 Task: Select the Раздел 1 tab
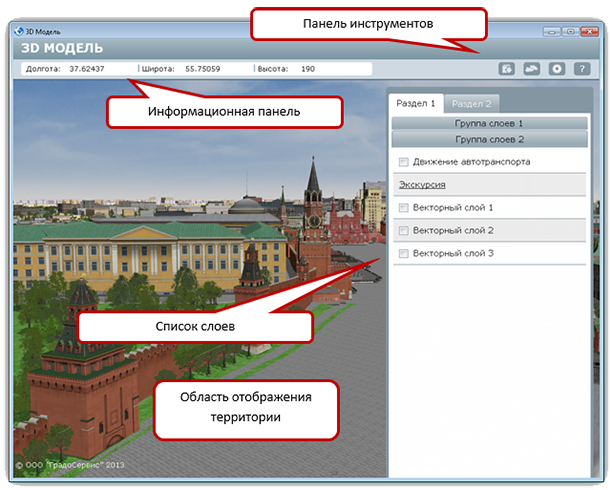(x=415, y=103)
